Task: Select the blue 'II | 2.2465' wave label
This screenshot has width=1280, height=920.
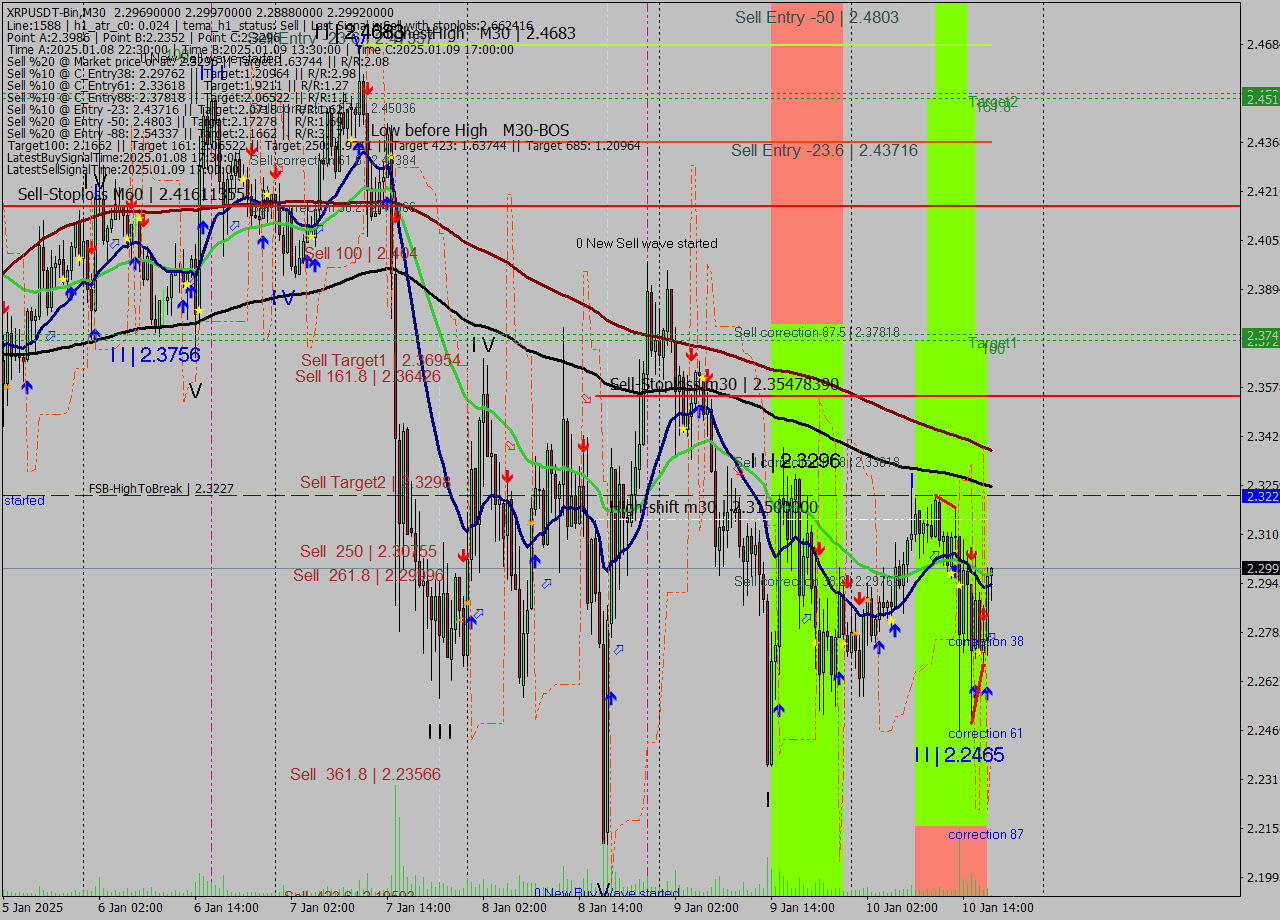Action: click(x=959, y=755)
